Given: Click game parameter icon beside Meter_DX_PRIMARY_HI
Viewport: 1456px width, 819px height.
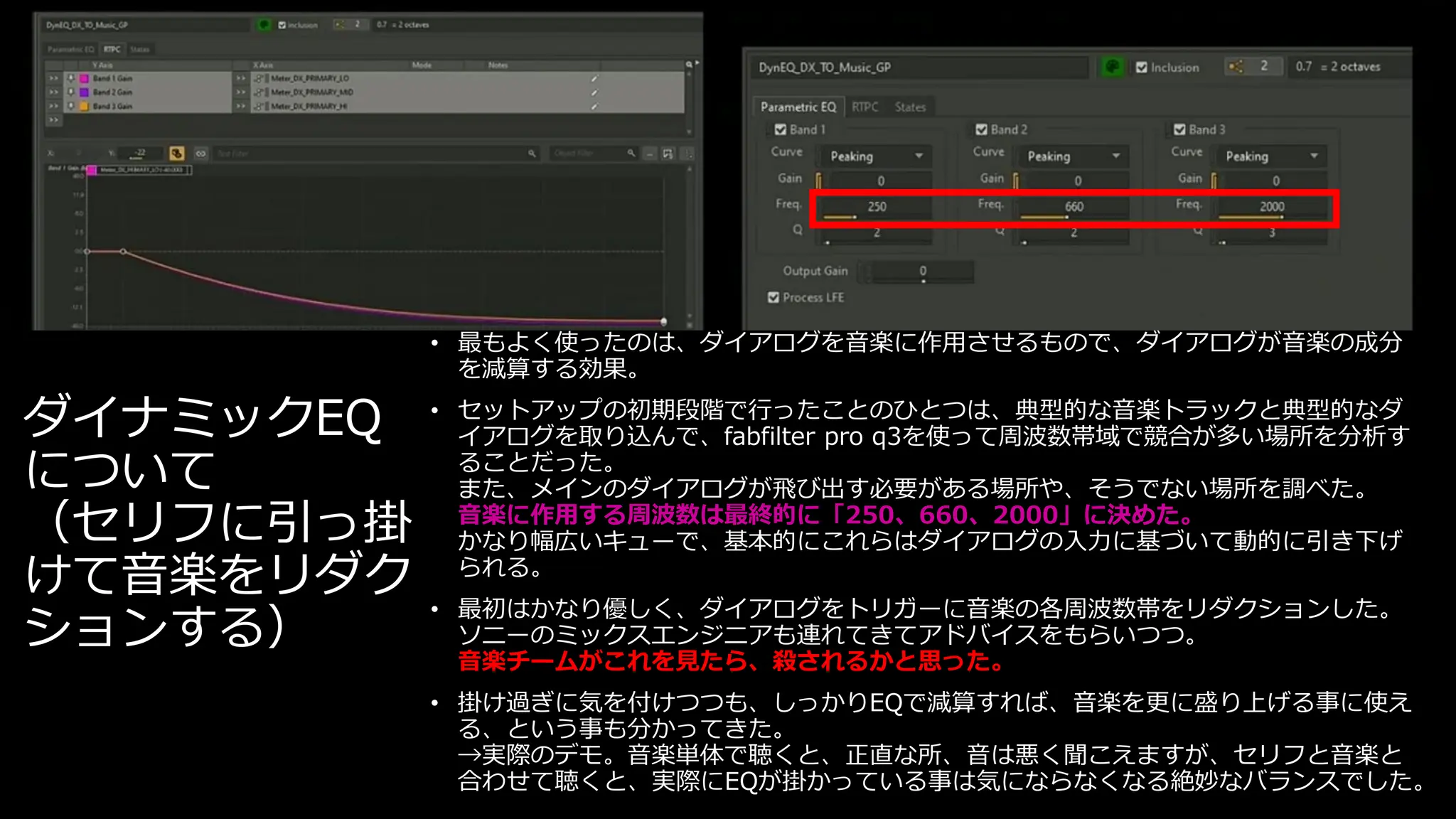Looking at the screenshot, I should pos(260,106).
